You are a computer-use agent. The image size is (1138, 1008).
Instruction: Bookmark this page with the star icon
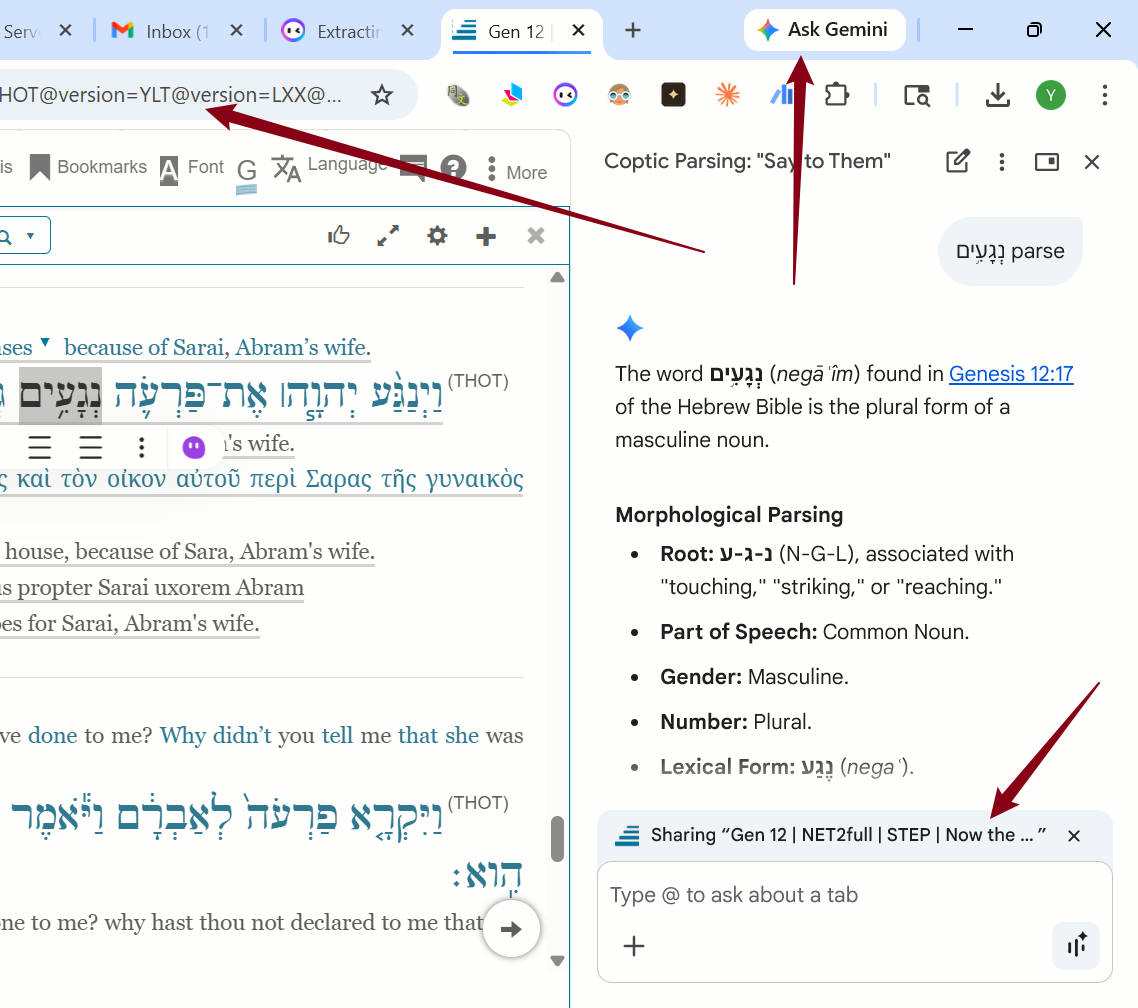point(382,95)
